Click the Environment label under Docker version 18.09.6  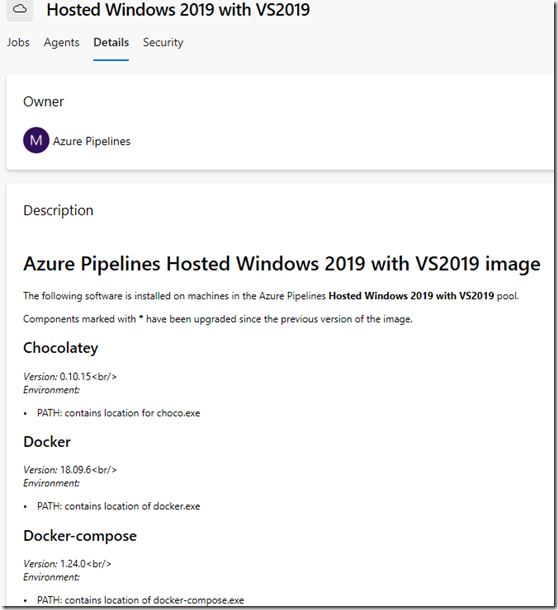pyautogui.click(x=51, y=483)
